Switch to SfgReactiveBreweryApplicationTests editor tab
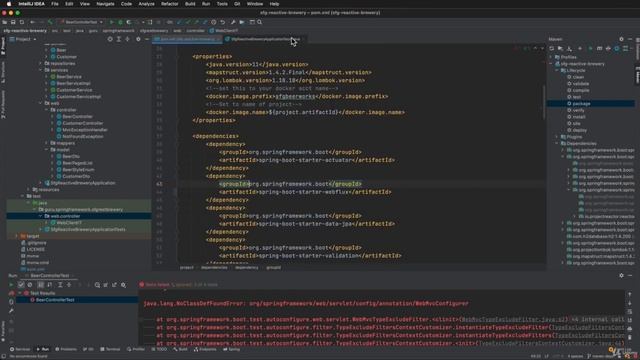640x360 pixels. pos(264,39)
